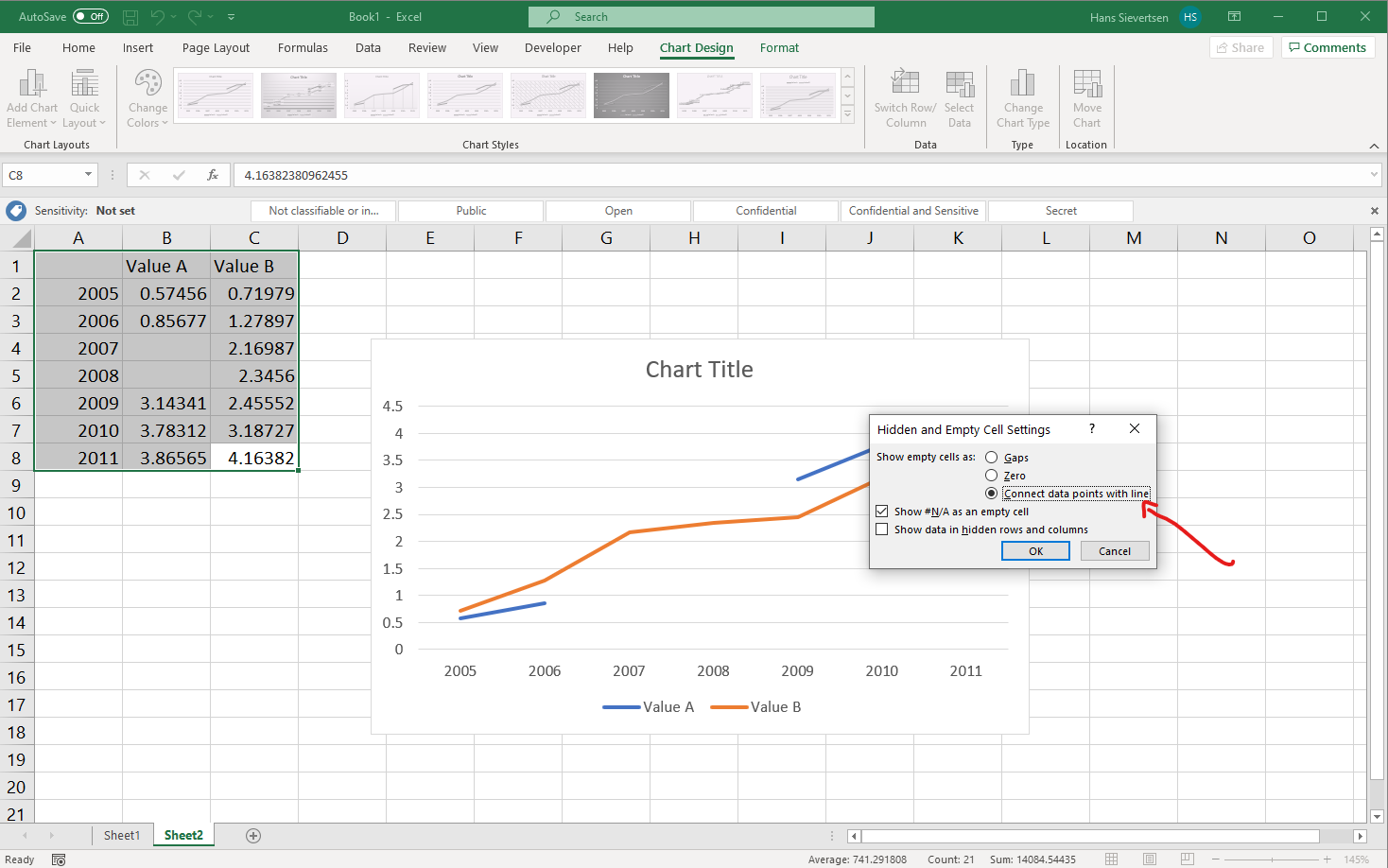Open the Comments button
This screenshot has width=1388, height=868.
tap(1327, 47)
